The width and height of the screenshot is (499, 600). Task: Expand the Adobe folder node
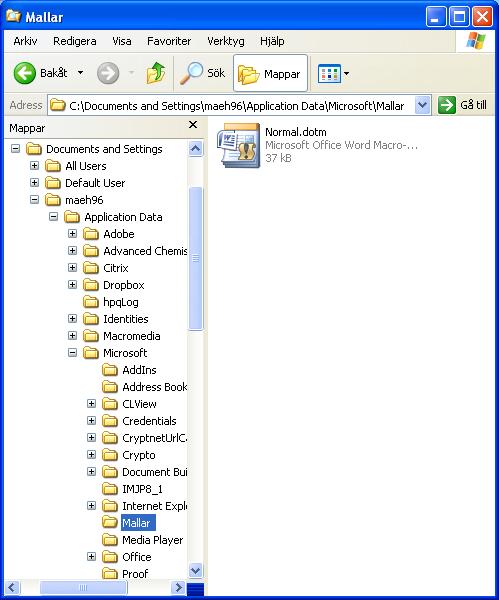click(72, 233)
